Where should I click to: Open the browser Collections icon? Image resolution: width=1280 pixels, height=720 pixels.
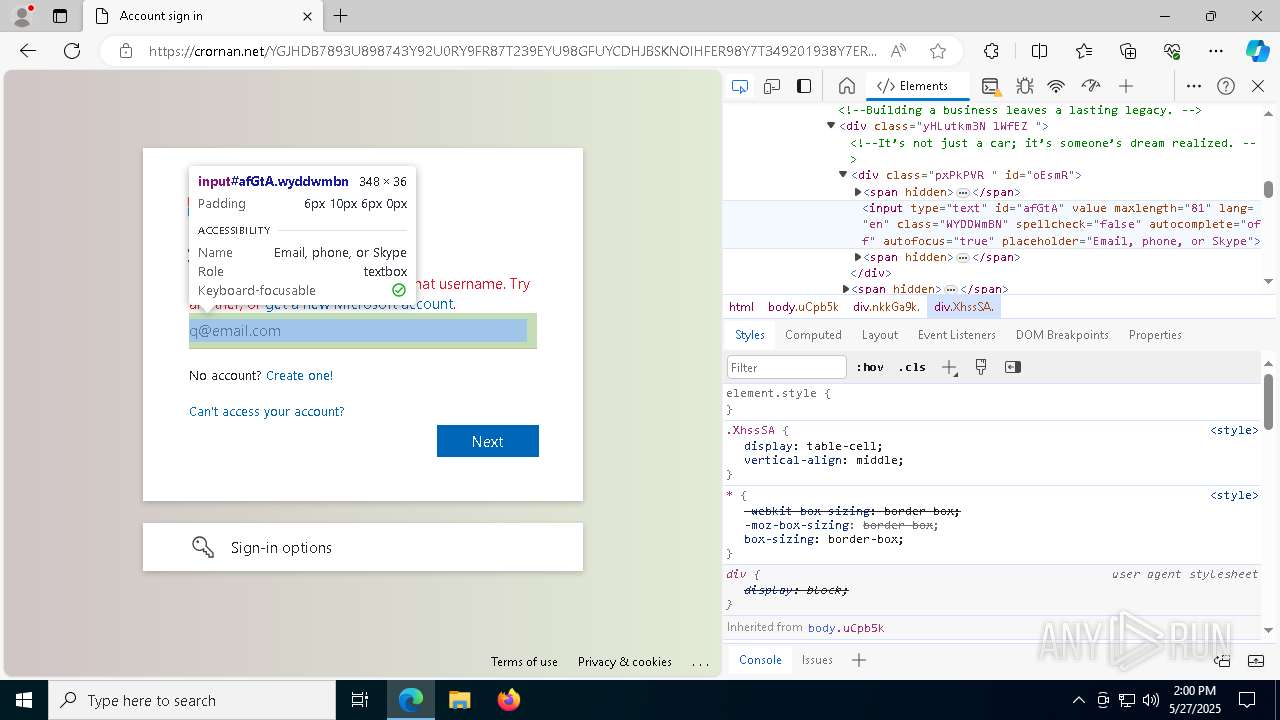click(x=1128, y=51)
